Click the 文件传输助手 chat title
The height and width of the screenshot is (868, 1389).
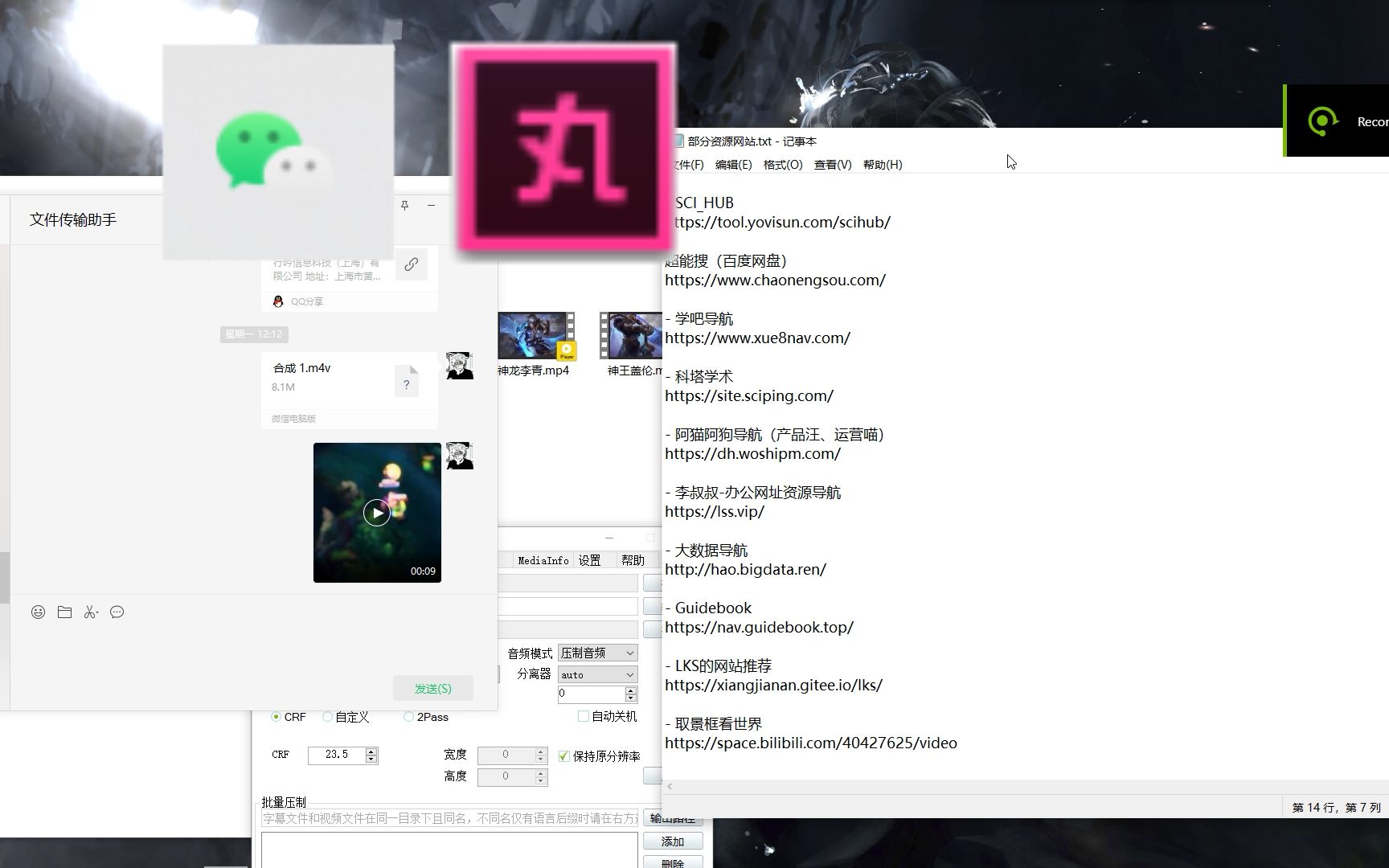coord(73,219)
